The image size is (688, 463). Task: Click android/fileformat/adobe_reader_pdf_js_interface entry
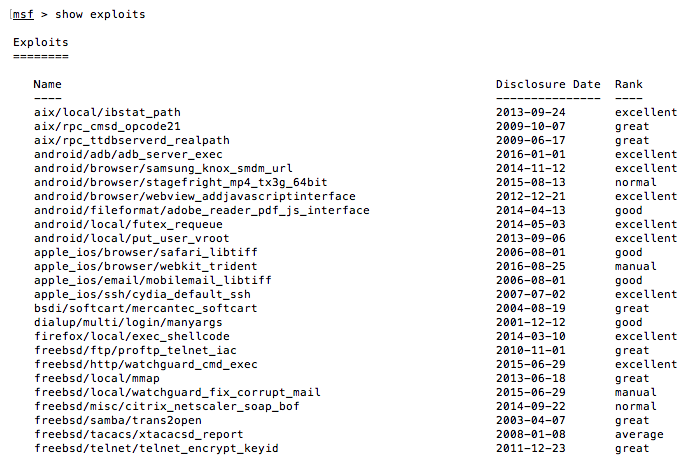[201, 211]
